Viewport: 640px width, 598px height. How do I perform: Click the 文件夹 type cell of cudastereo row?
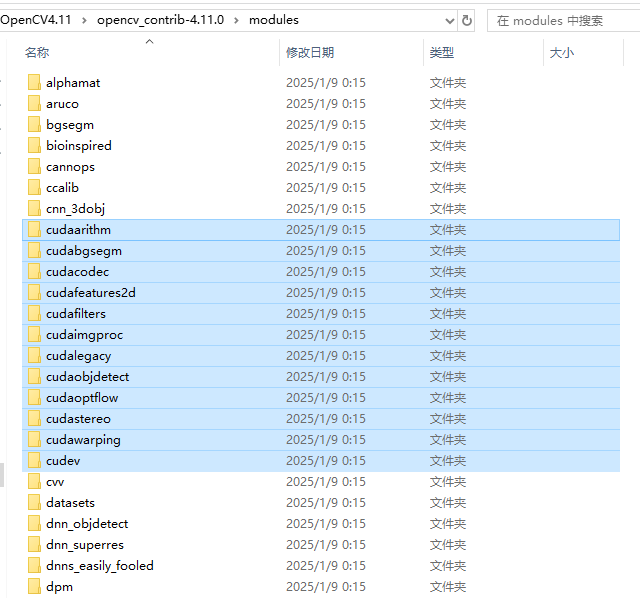448,419
